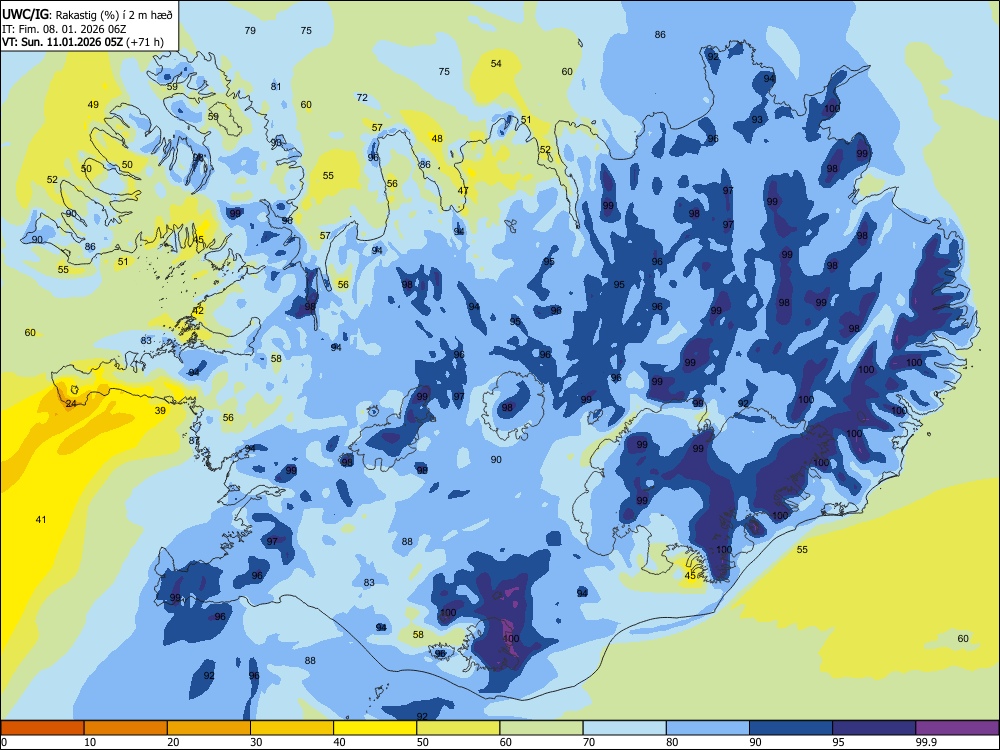Image resolution: width=1000 pixels, height=750 pixels.
Task: Click the '(+71 h)' forecast offset text
Action: pos(145,43)
